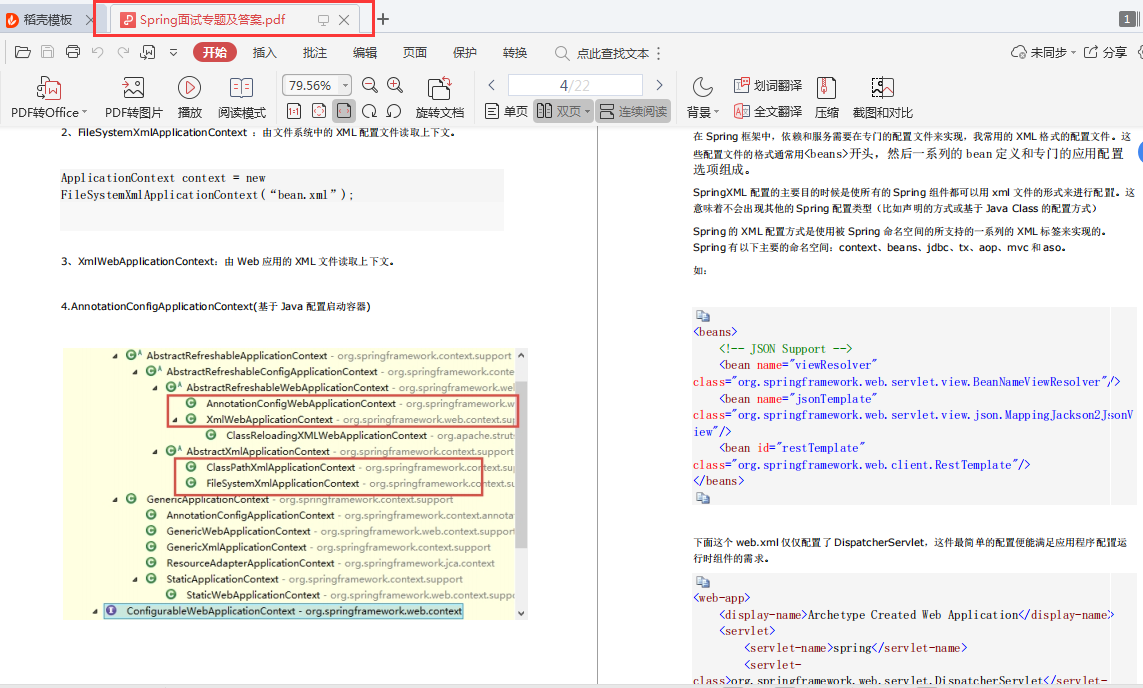Screen dimensions: 1143x688
Task: Collapse AbstractRefreshableApplicationContext tree node
Action: click(x=115, y=356)
